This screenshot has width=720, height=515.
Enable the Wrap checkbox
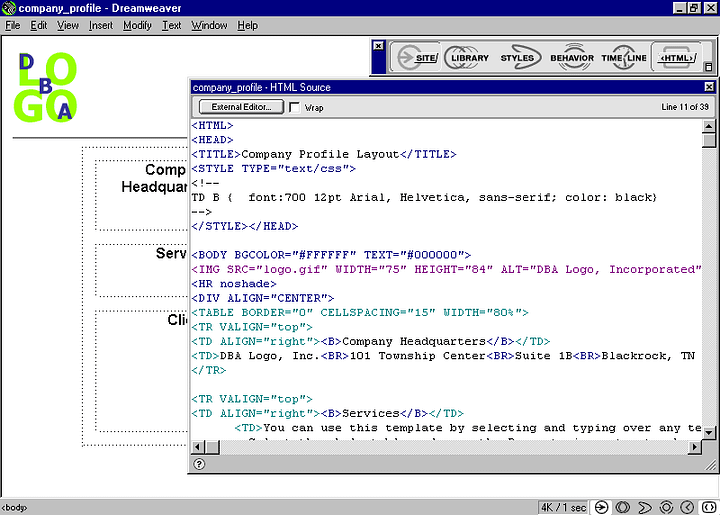pyautogui.click(x=294, y=107)
